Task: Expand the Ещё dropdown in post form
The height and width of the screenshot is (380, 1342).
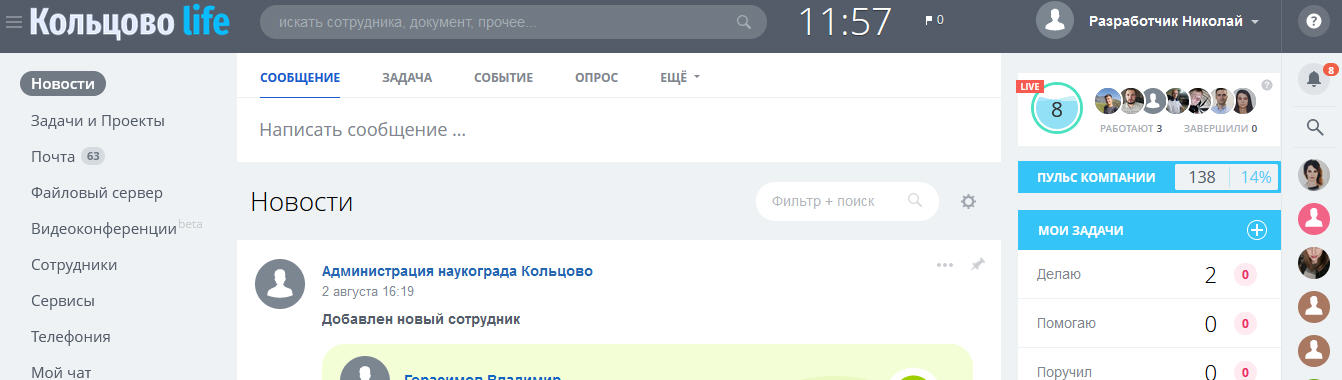Action: [x=680, y=78]
